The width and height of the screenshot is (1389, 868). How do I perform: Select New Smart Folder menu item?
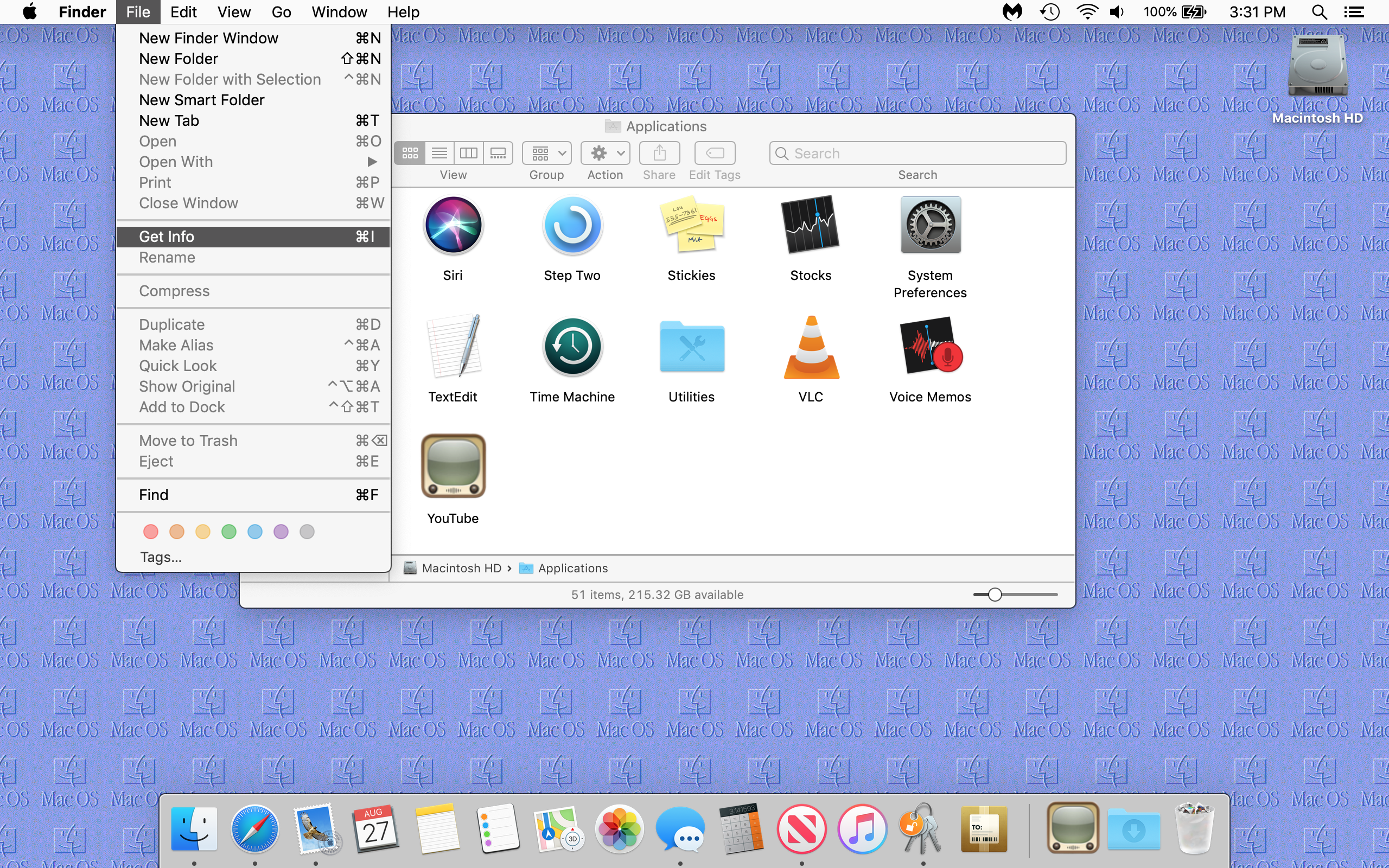[201, 100]
